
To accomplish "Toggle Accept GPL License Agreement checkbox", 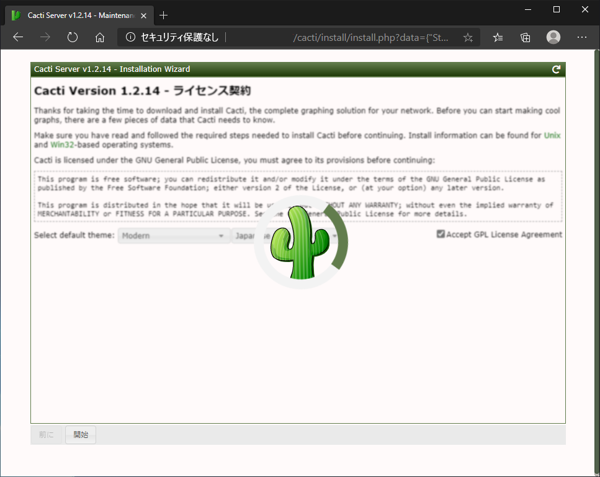I will click(x=440, y=234).
